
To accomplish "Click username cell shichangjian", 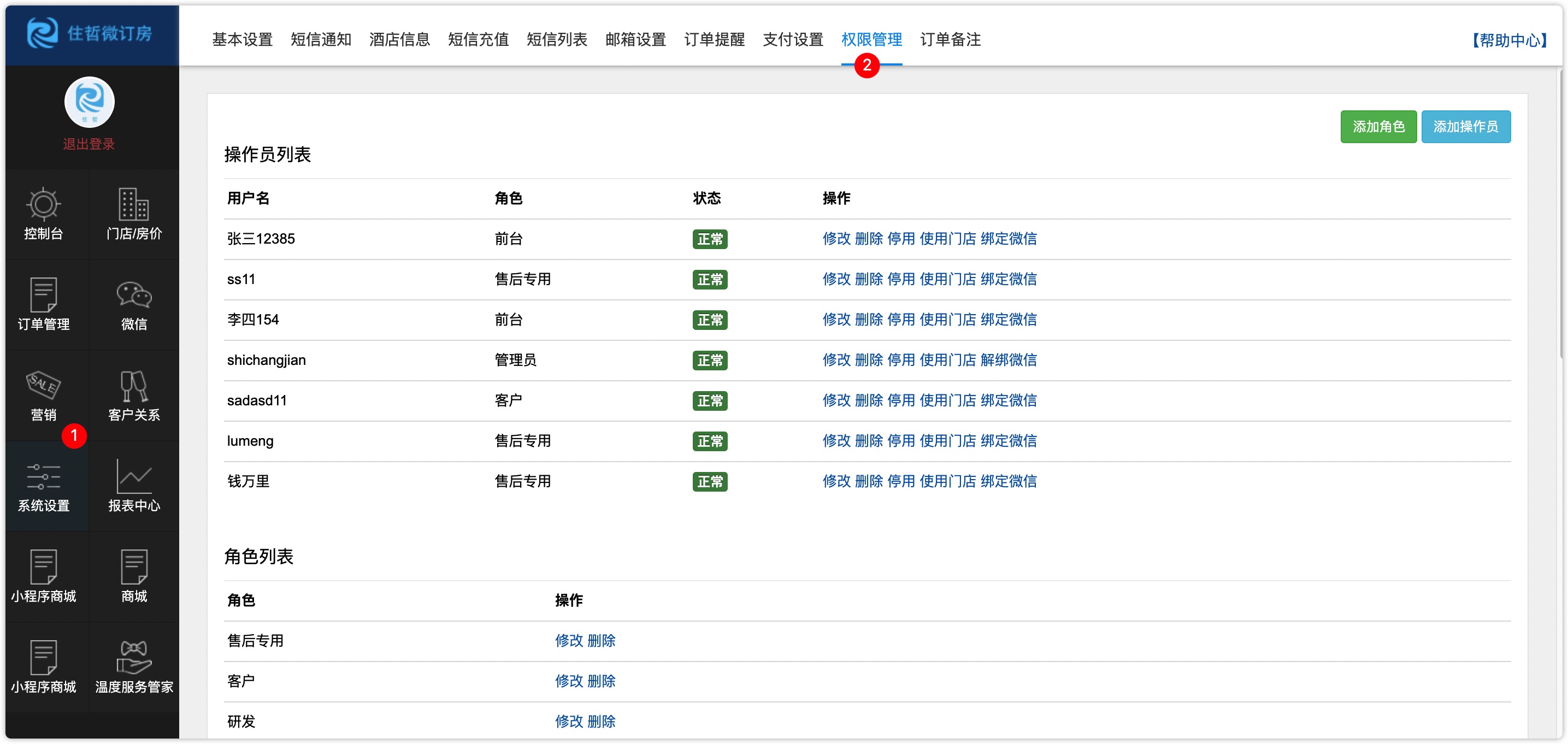I will coord(266,360).
